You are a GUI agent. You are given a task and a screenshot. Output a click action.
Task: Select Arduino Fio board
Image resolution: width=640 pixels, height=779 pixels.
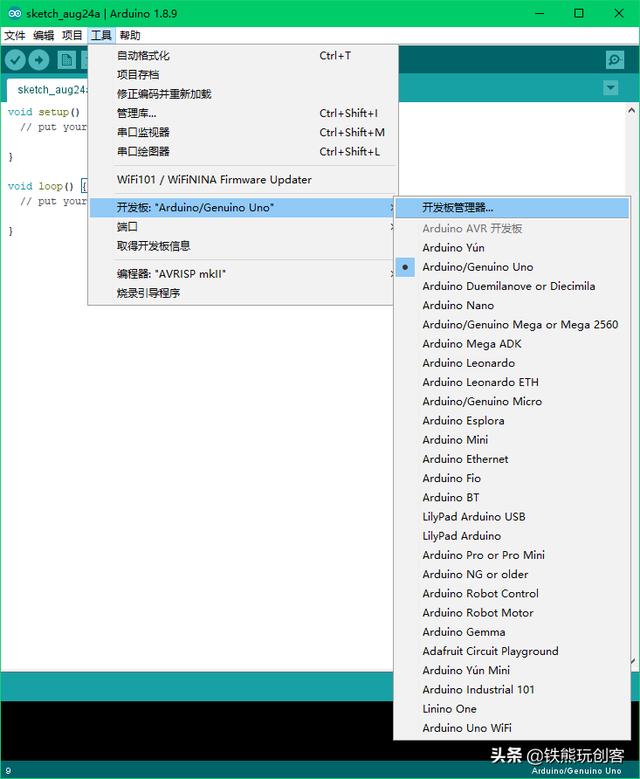pyautogui.click(x=512, y=478)
